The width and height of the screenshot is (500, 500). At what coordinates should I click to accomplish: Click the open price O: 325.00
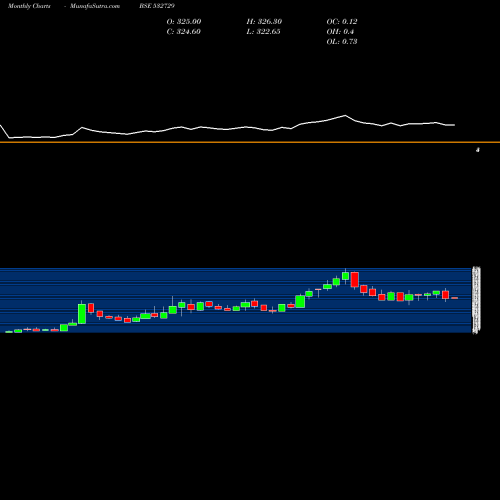(184, 22)
